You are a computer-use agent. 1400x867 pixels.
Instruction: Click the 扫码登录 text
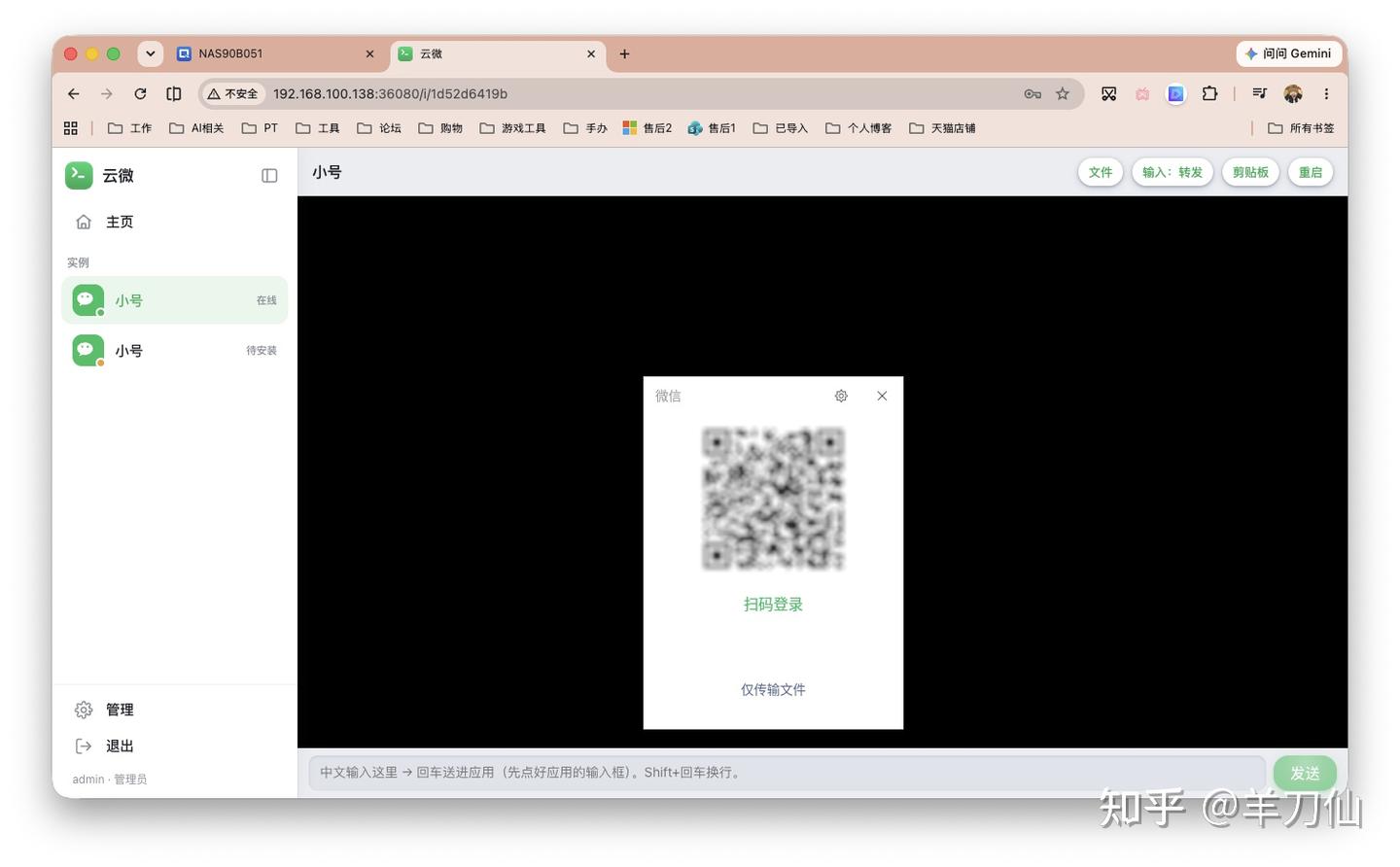click(773, 605)
